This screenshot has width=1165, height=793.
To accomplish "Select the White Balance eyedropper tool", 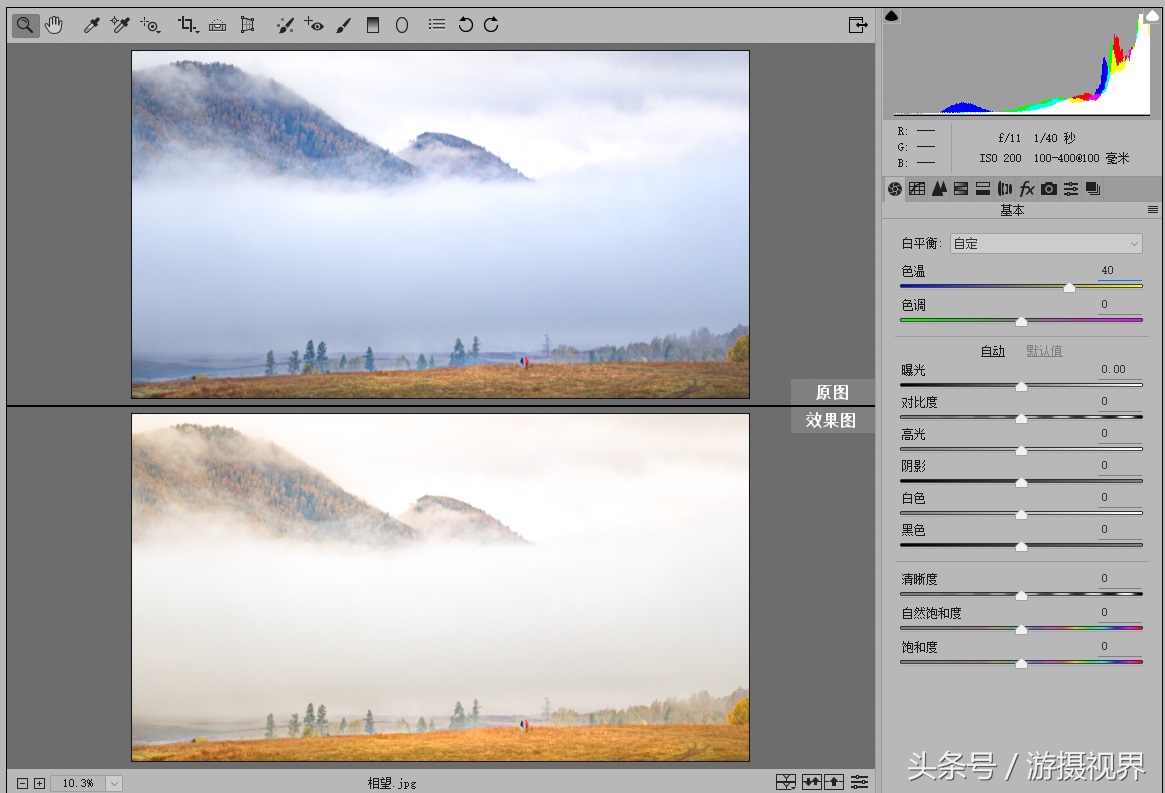I will coord(92,25).
